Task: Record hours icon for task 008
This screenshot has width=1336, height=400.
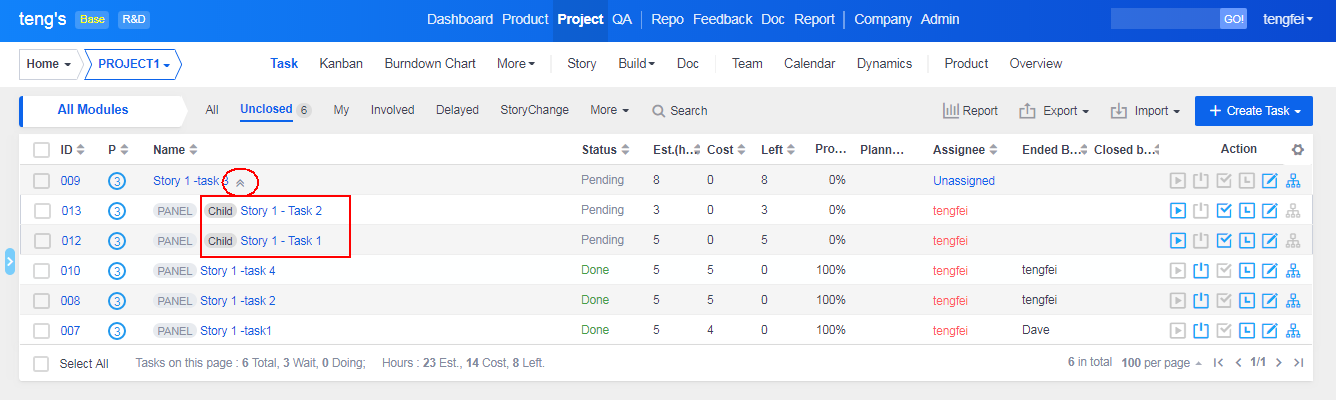Action: 1246,301
